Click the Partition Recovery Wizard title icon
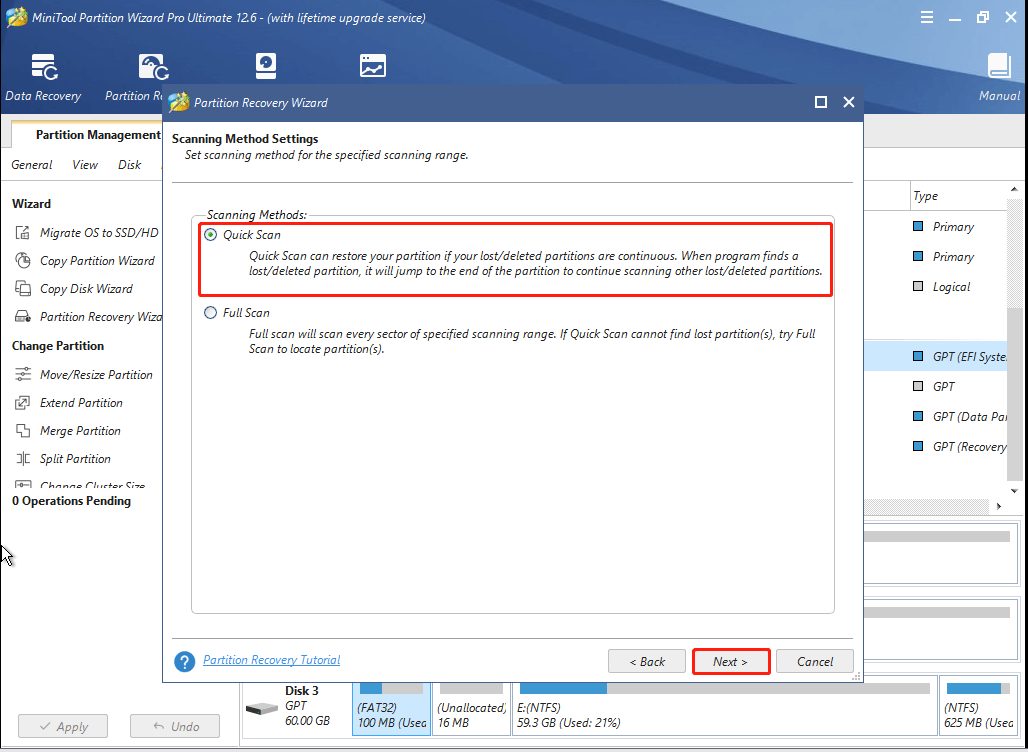This screenshot has width=1028, height=752. (x=178, y=103)
